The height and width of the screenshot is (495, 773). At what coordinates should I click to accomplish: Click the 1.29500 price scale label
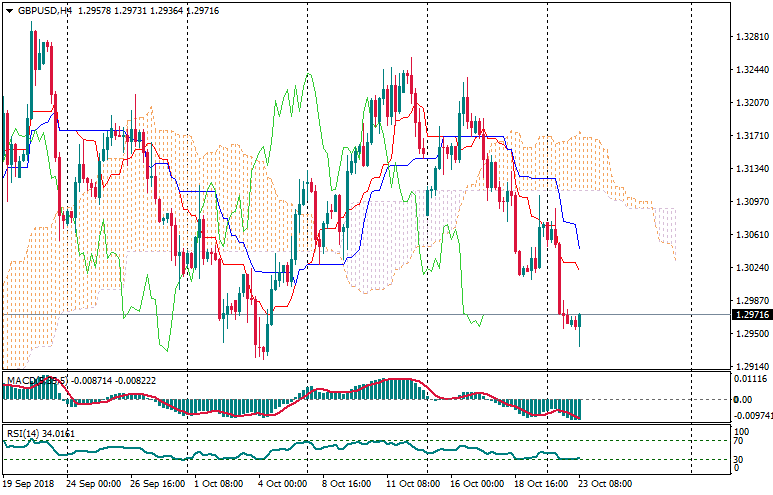pyautogui.click(x=750, y=334)
